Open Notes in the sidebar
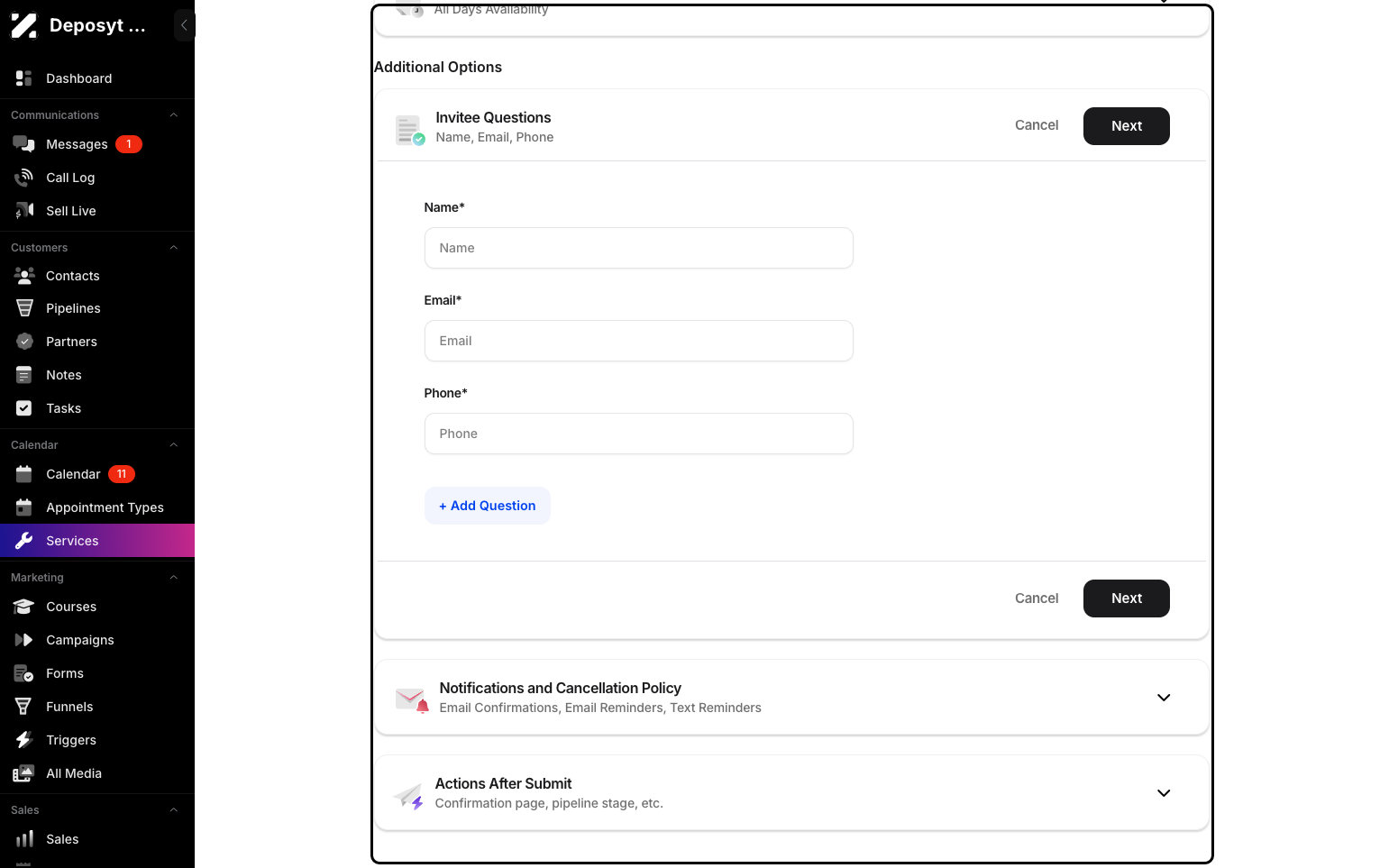Image resolution: width=1389 pixels, height=868 pixels. point(97,375)
